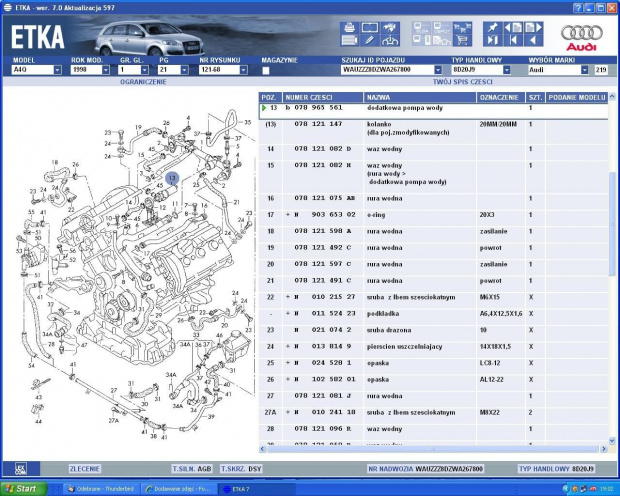Click the ETKA 7 taskbar button

256,489
